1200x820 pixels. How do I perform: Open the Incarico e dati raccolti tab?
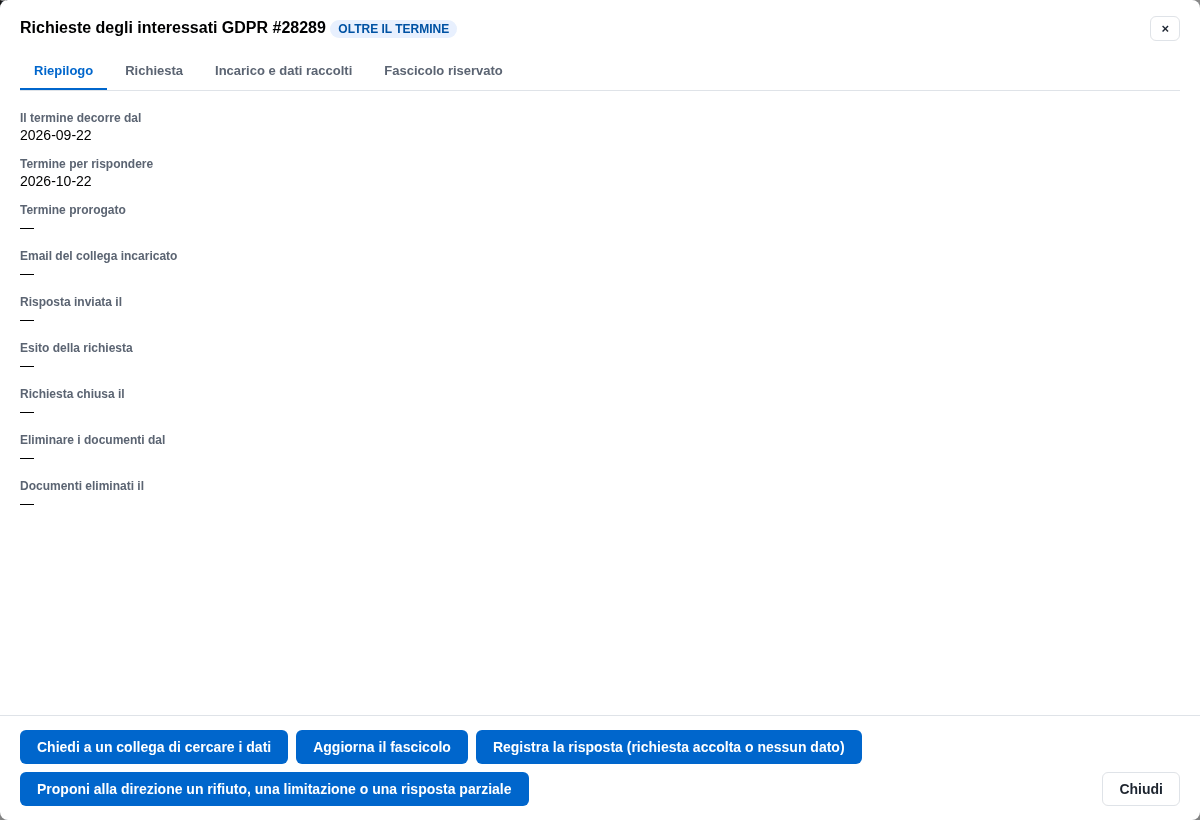(x=283, y=70)
